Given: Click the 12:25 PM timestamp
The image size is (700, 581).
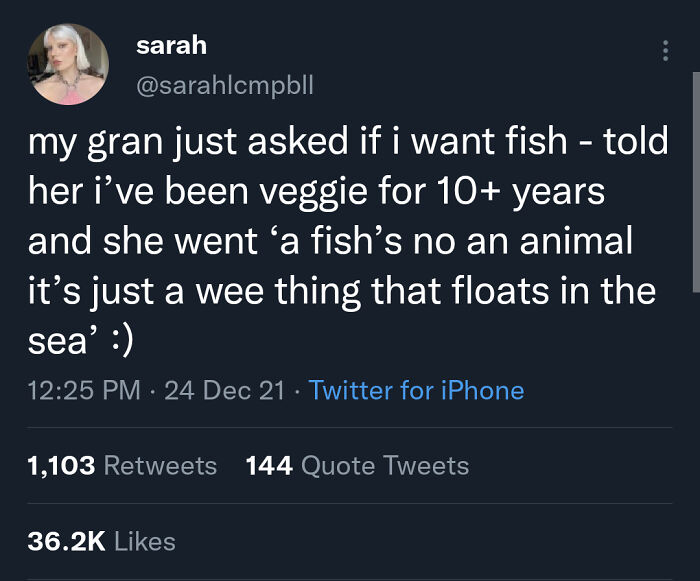Looking at the screenshot, I should [84, 390].
